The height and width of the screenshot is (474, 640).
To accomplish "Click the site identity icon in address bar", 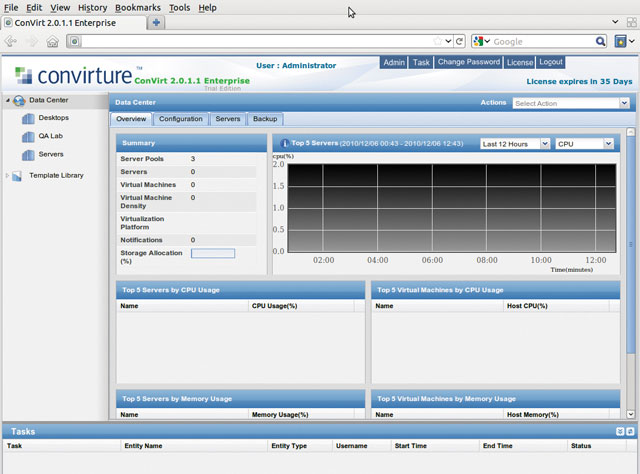I will pyautogui.click(x=74, y=41).
